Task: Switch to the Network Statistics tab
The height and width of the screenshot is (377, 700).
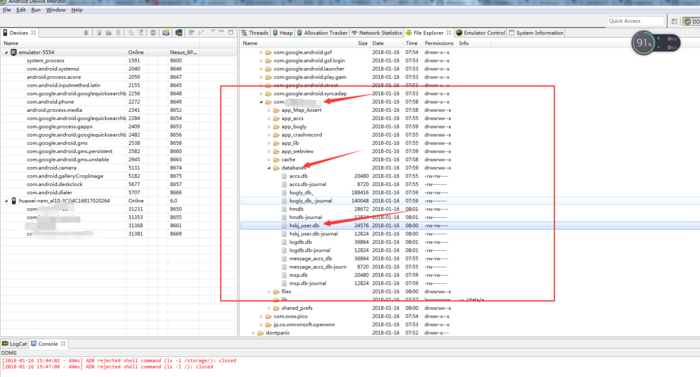Action: tap(376, 33)
